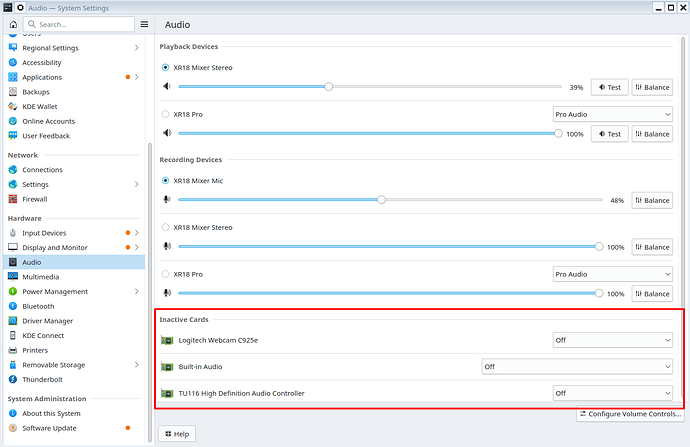690x447 pixels.
Task: Go to the settings home icon
Action: (x=13, y=24)
